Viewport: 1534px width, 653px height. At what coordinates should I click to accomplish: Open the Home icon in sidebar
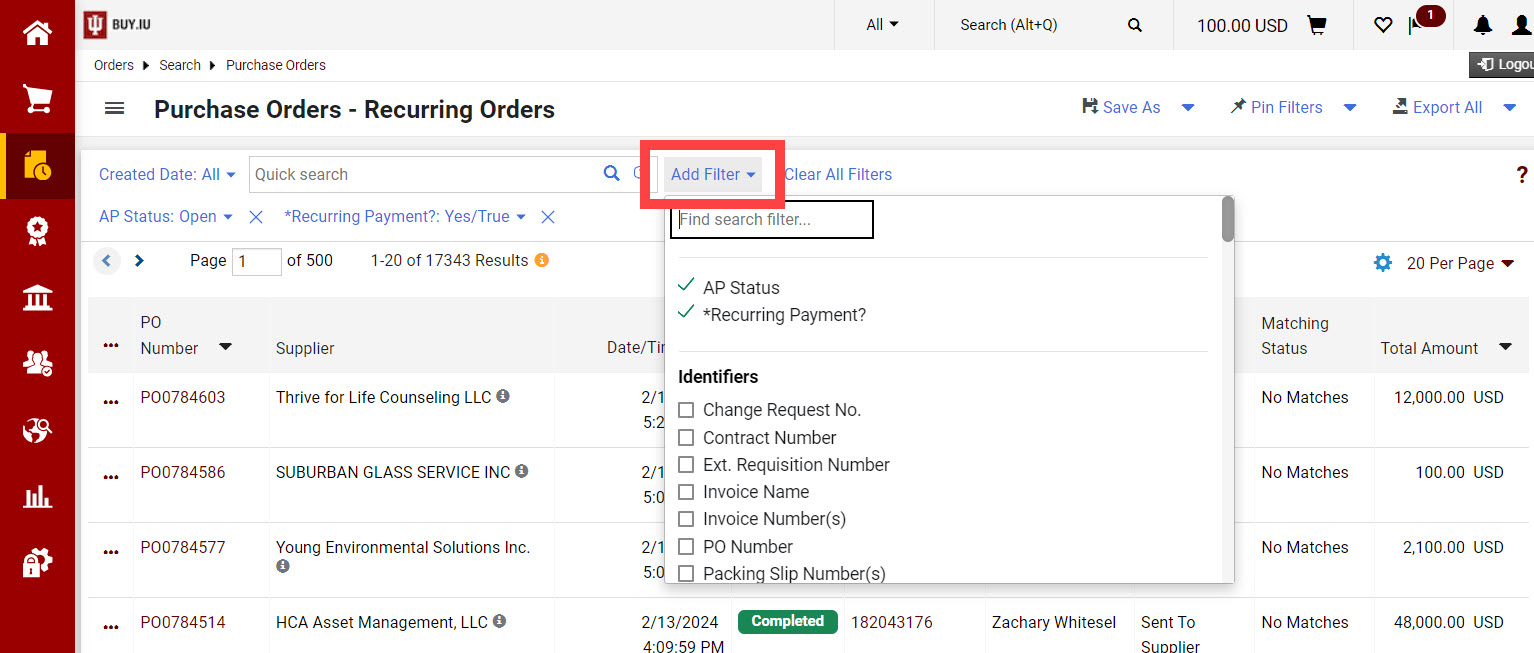point(37,33)
